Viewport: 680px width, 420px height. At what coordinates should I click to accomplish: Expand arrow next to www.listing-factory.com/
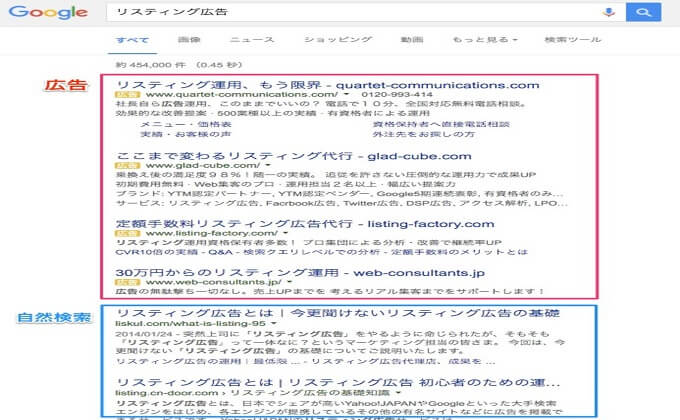[285, 233]
